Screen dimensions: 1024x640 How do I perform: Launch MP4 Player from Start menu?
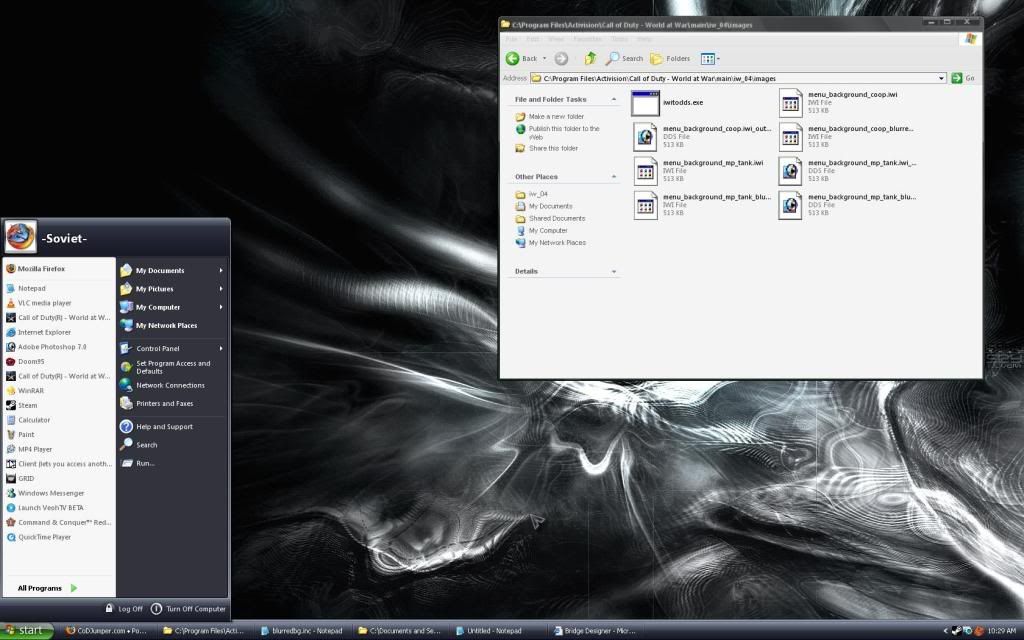tap(59, 449)
